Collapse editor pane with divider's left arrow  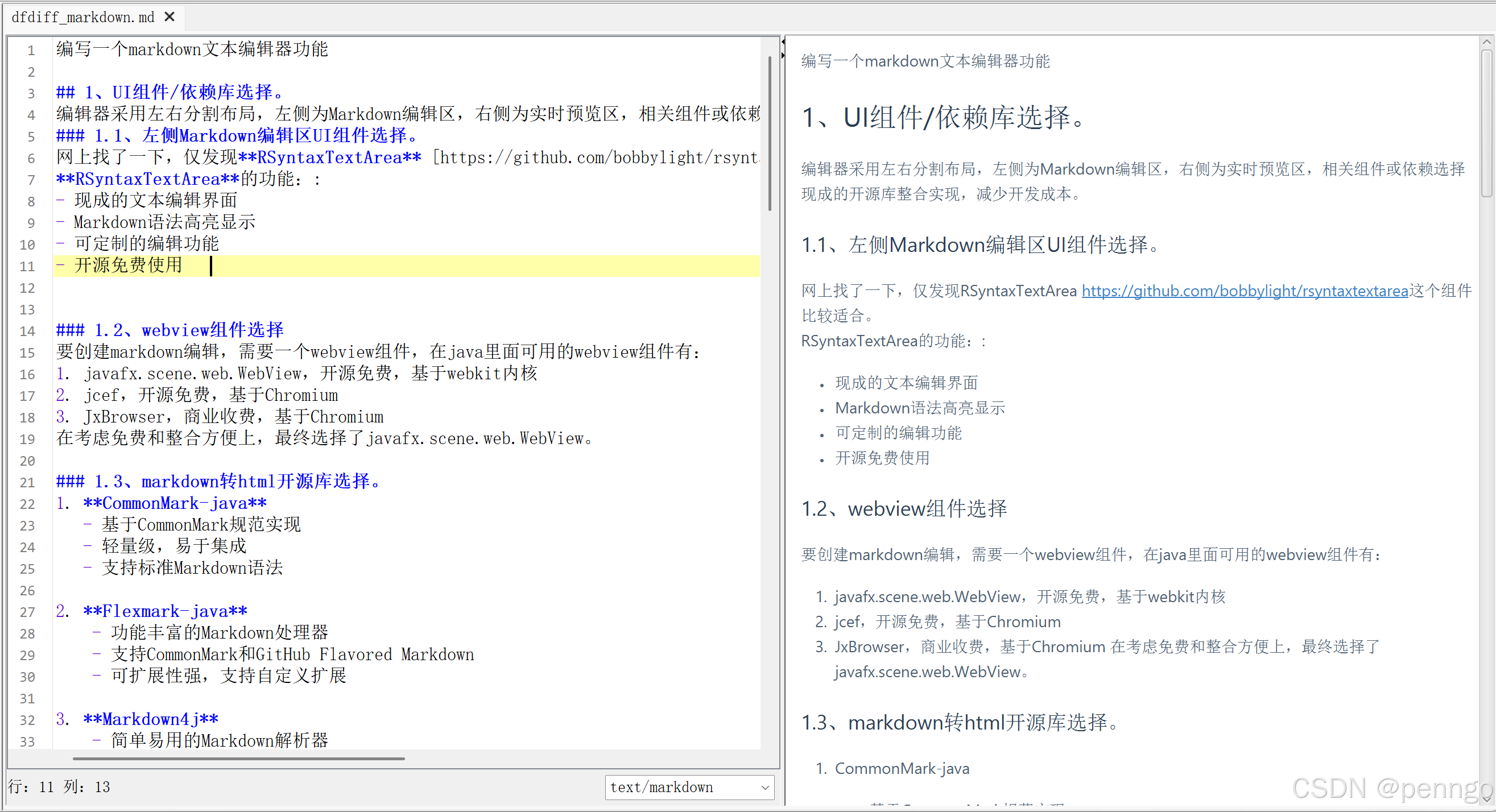click(783, 42)
